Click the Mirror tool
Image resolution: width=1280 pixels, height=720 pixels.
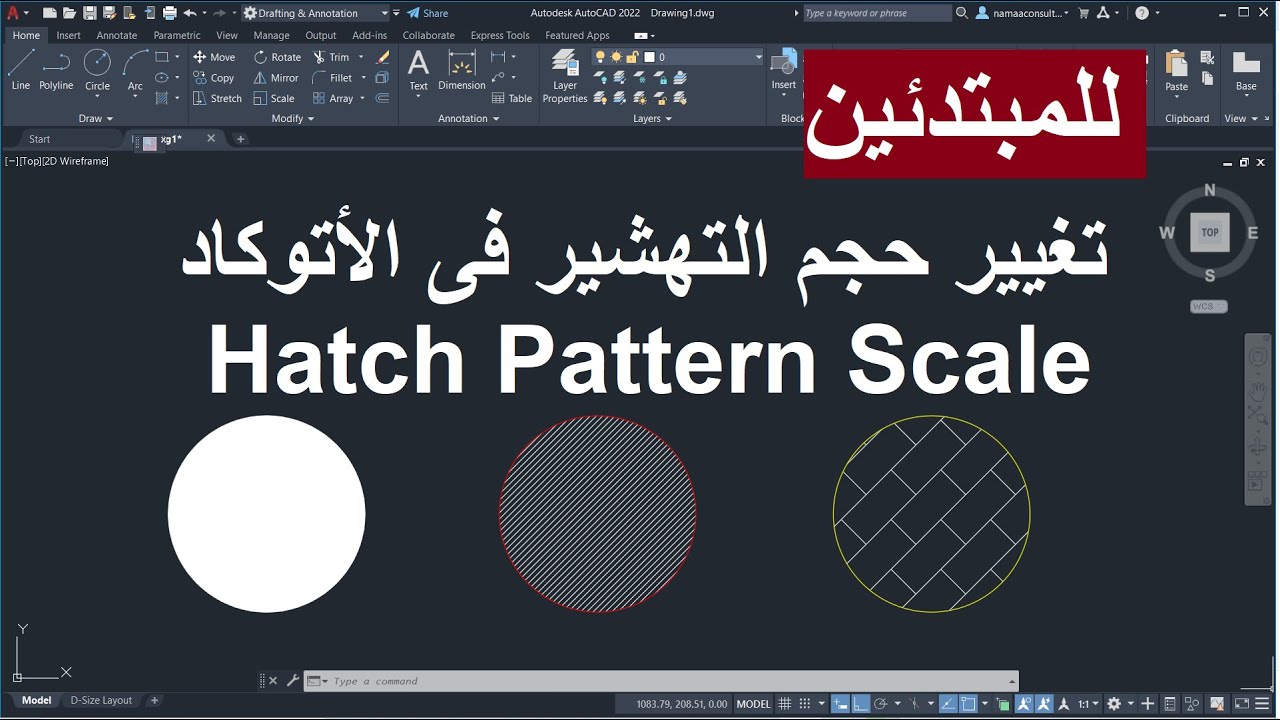(x=276, y=78)
